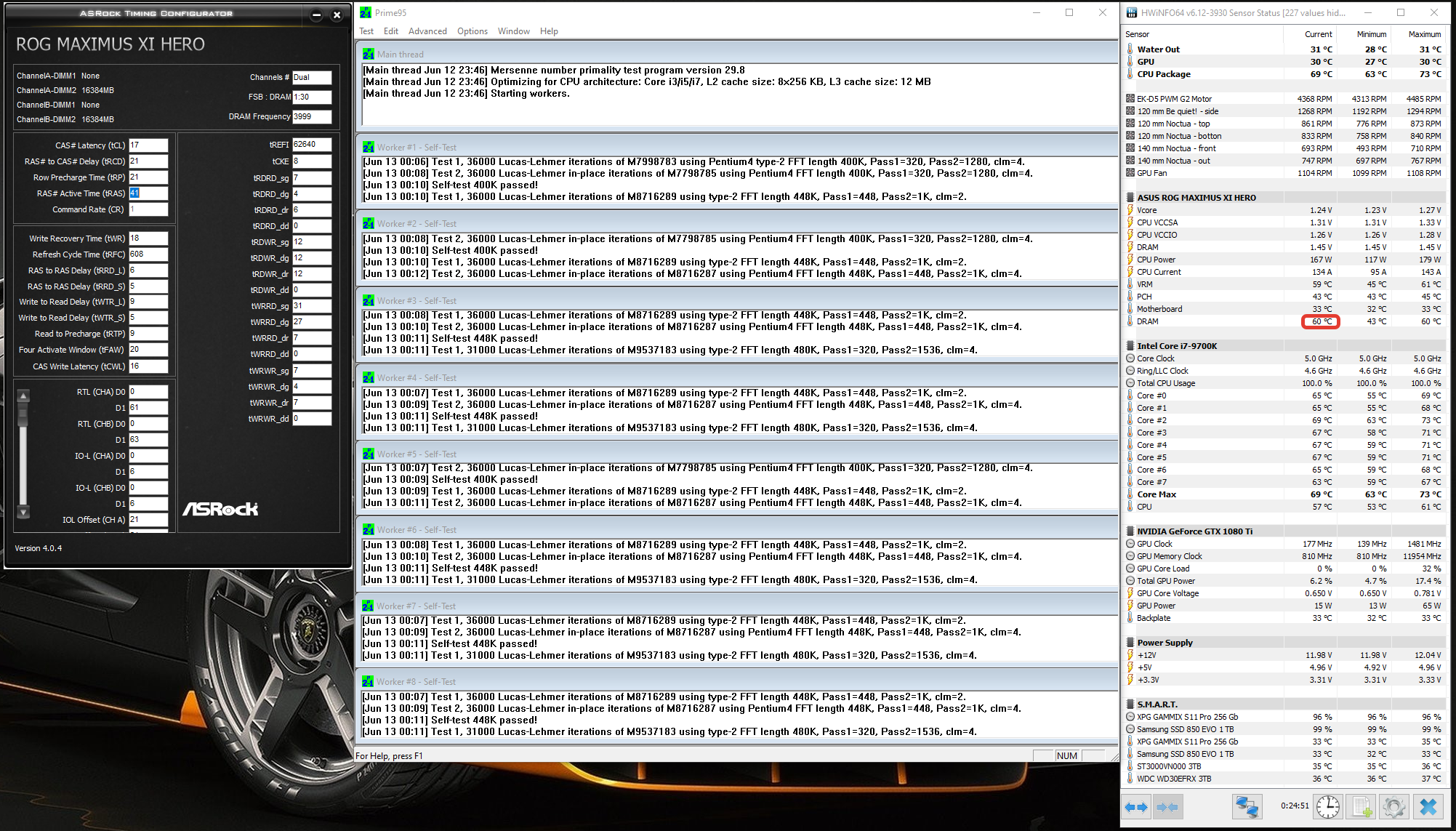The height and width of the screenshot is (831, 1456).
Task: Click the HWiNFO collapse columns arrows button
Action: [1167, 807]
